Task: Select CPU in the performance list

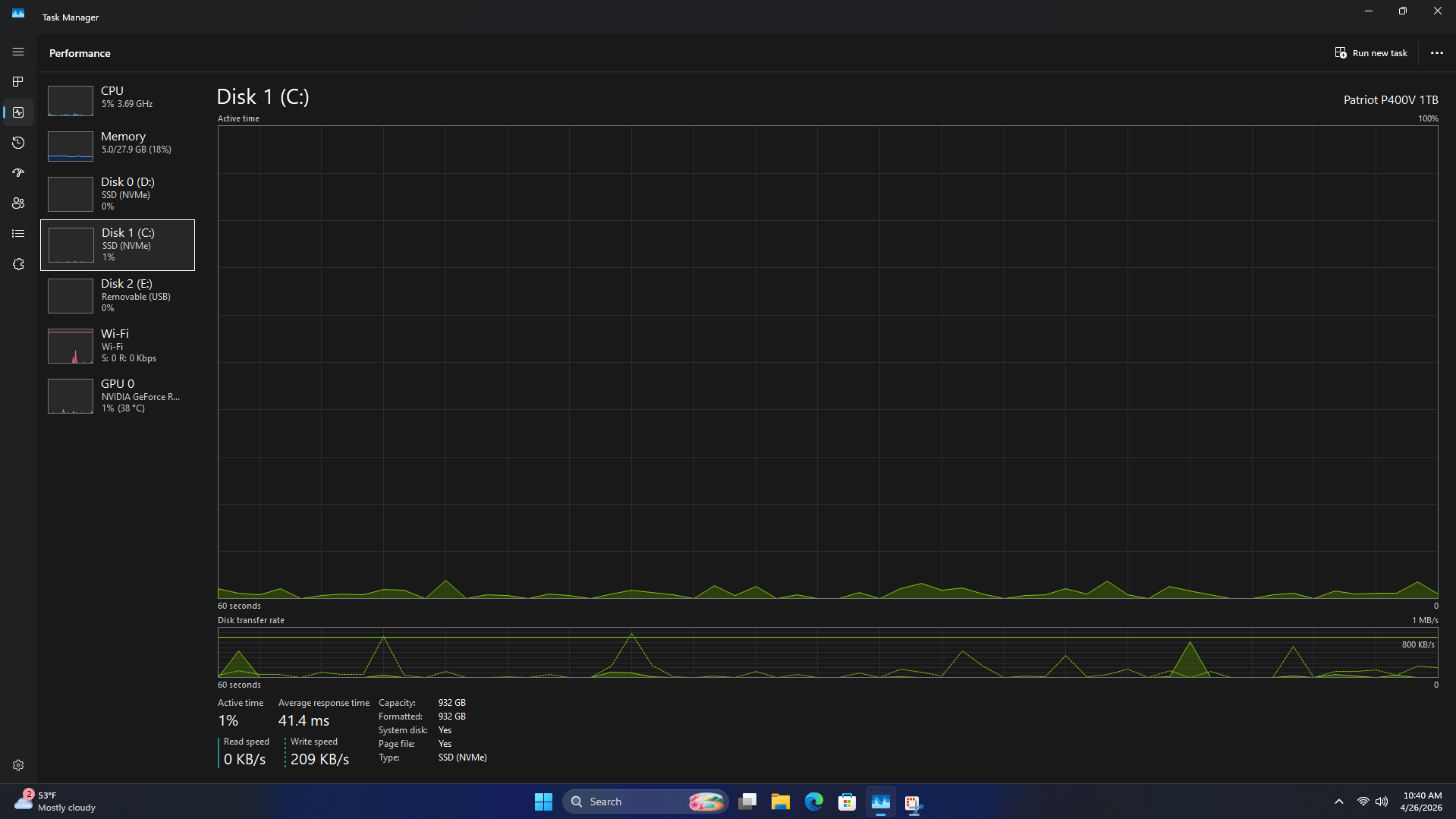Action: click(x=118, y=99)
